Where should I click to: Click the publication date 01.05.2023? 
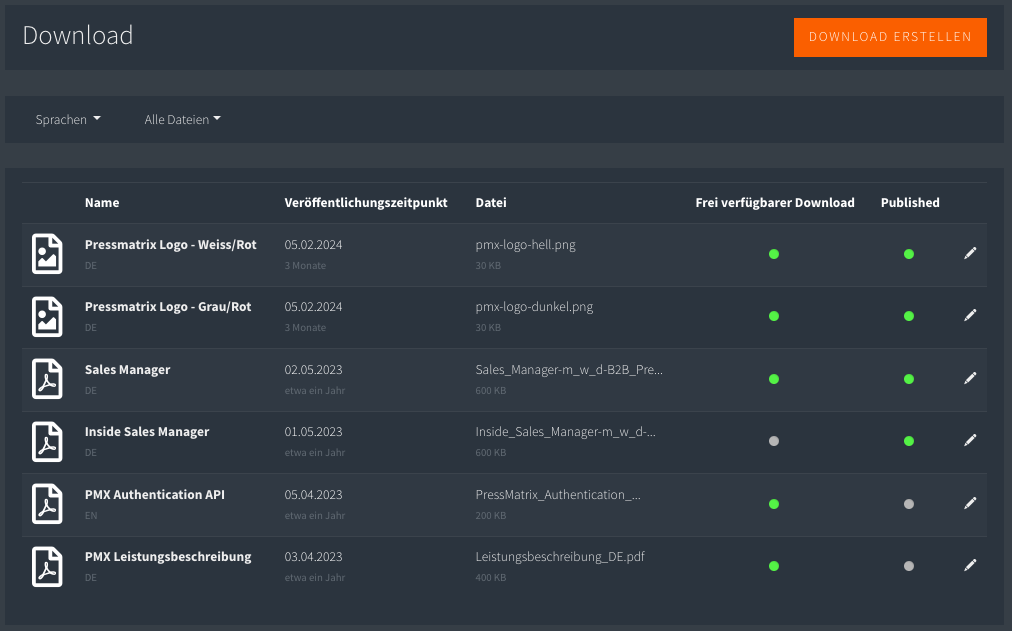click(x=313, y=432)
